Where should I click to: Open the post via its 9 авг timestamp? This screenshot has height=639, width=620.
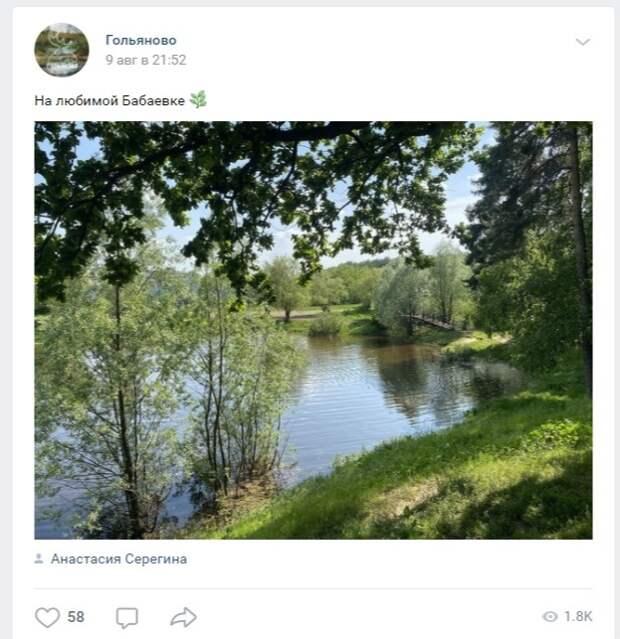(146, 60)
